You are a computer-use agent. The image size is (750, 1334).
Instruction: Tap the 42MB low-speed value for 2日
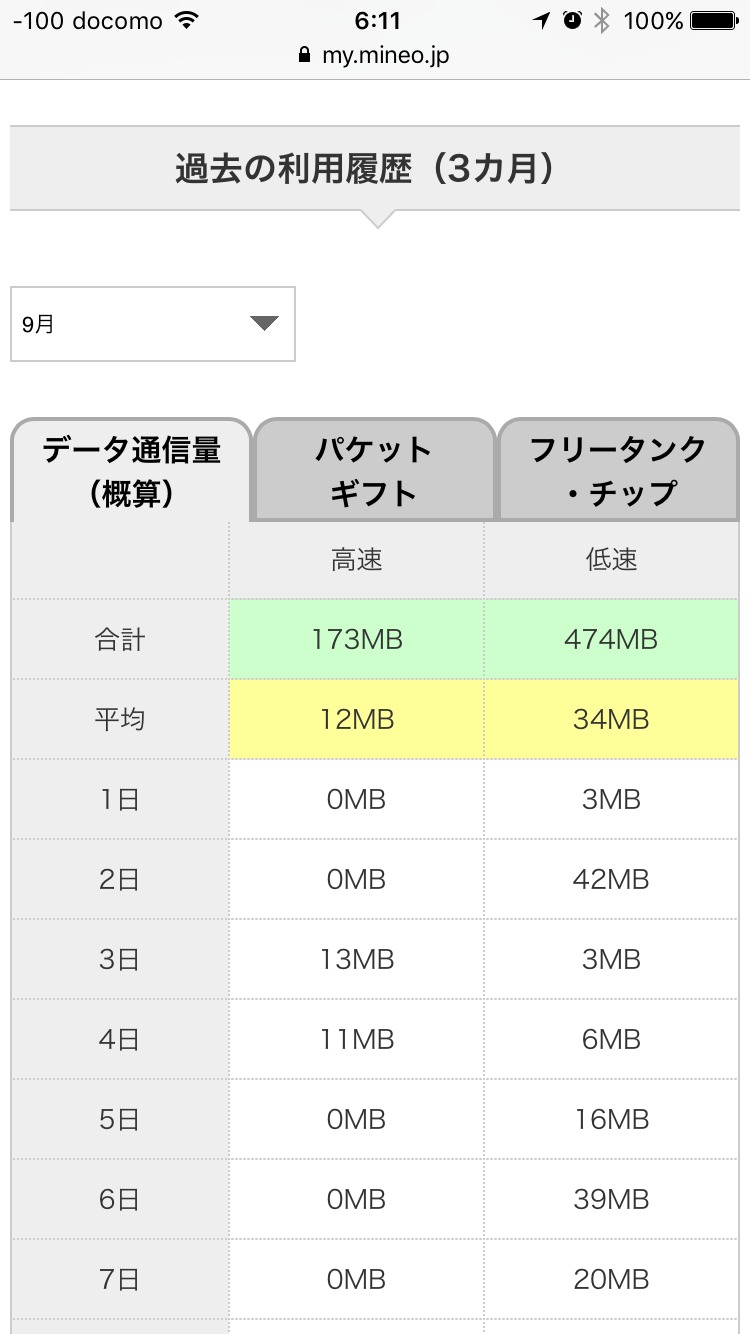tap(611, 880)
